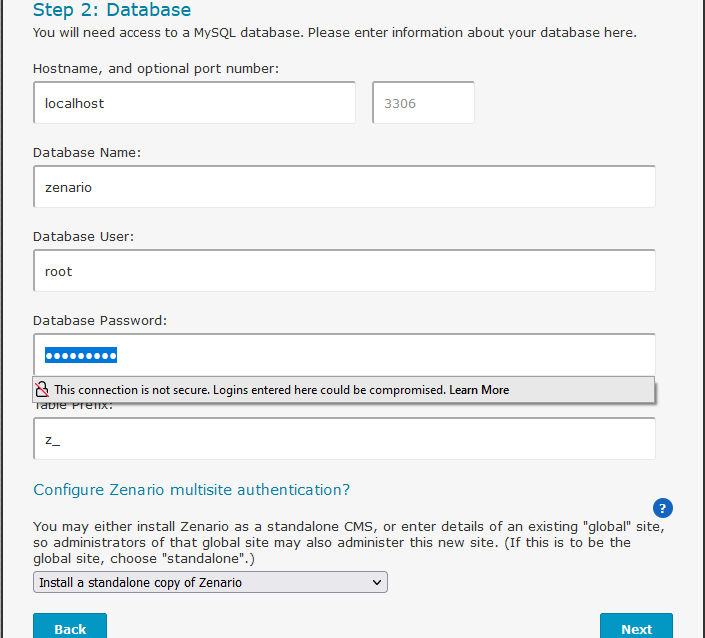Focus the localhost hostname field
Image resolution: width=705 pixels, height=638 pixels.
(194, 103)
